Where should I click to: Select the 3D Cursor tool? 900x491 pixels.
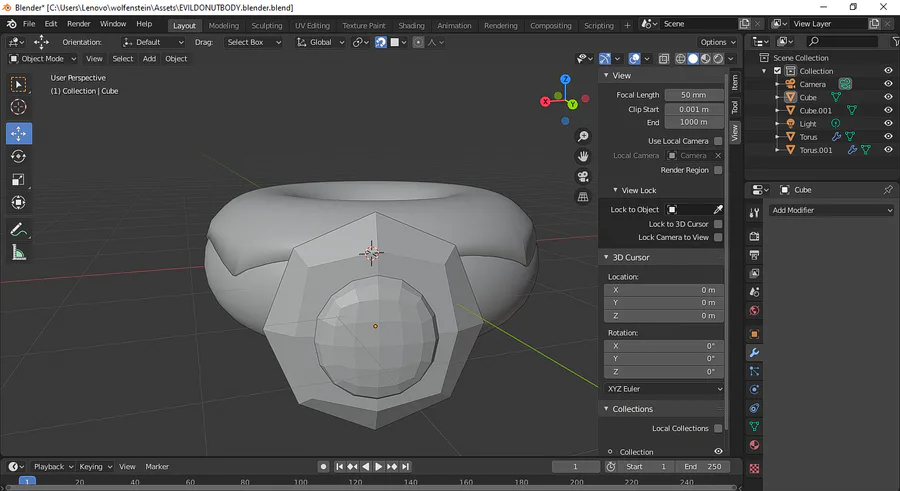pyautogui.click(x=18, y=107)
